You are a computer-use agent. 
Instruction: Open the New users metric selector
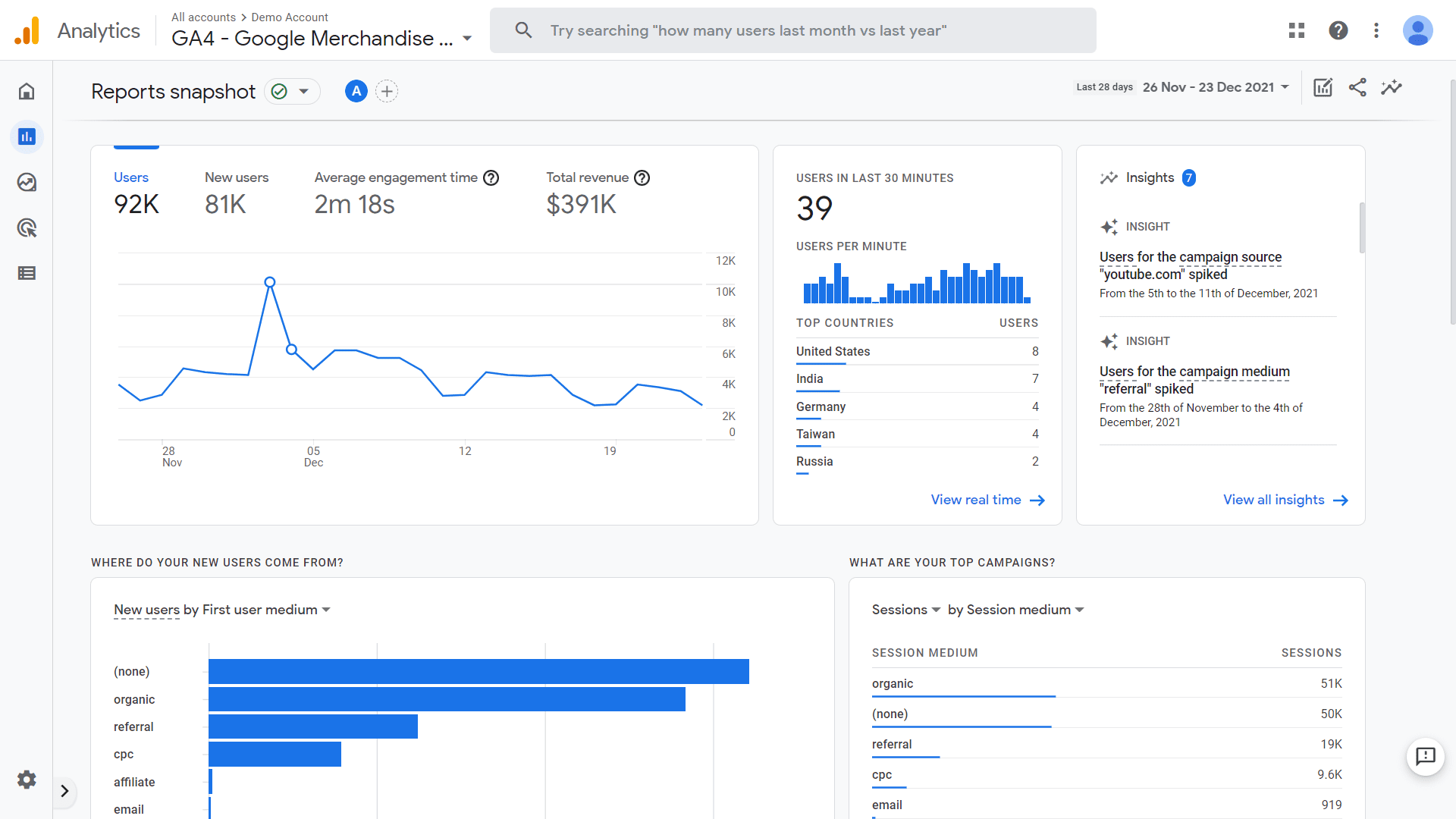click(146, 610)
